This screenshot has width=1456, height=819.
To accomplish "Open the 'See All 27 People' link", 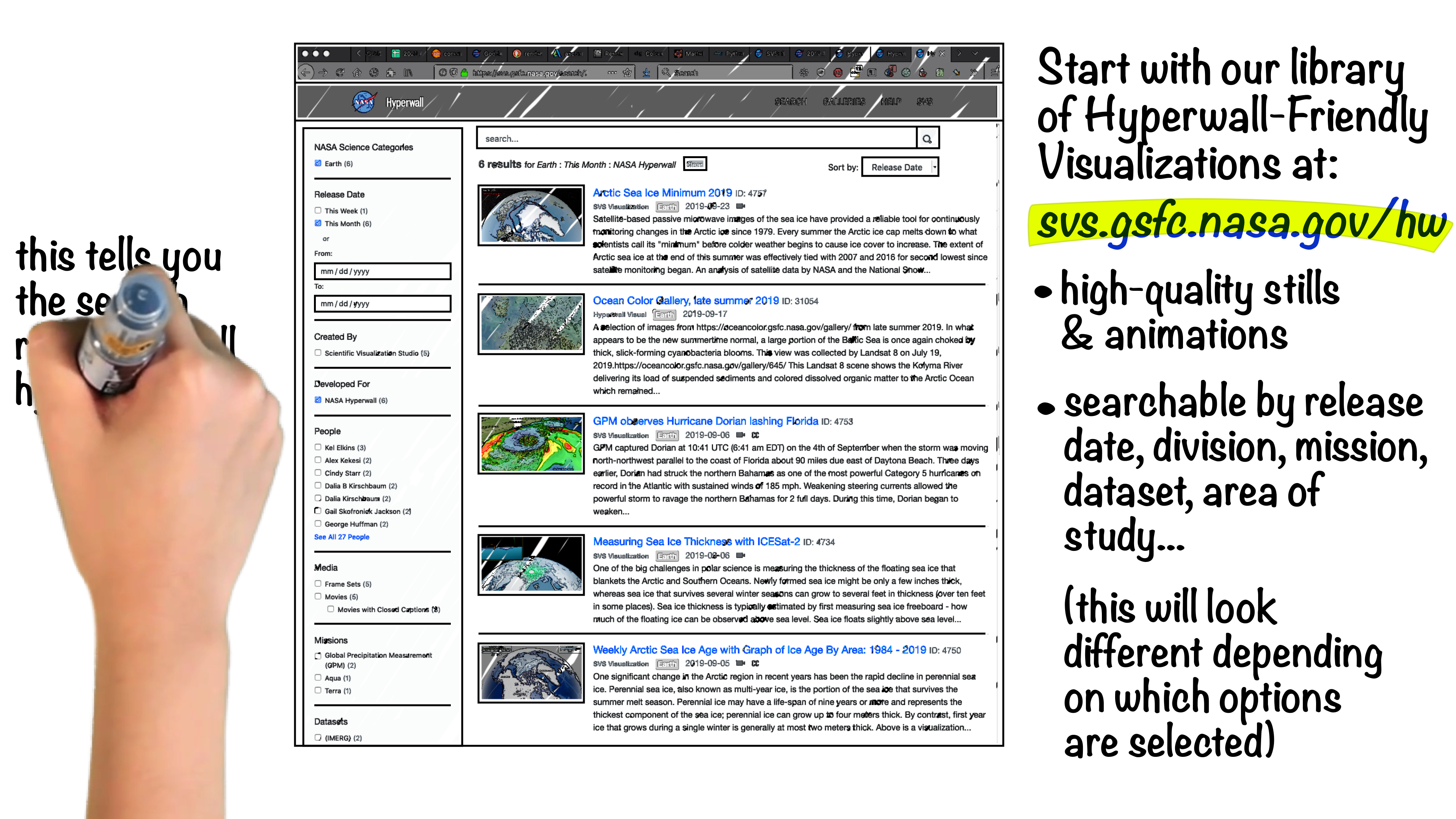I will tap(341, 537).
